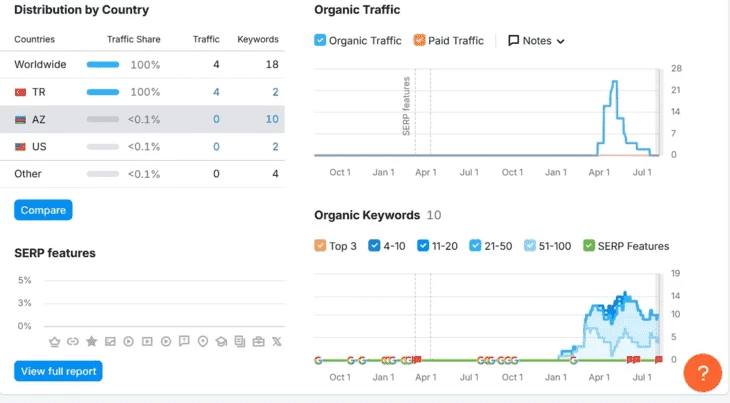Image resolution: width=730 pixels, height=403 pixels.
Task: Click the Turkey flag in TR row
Action: [20, 92]
